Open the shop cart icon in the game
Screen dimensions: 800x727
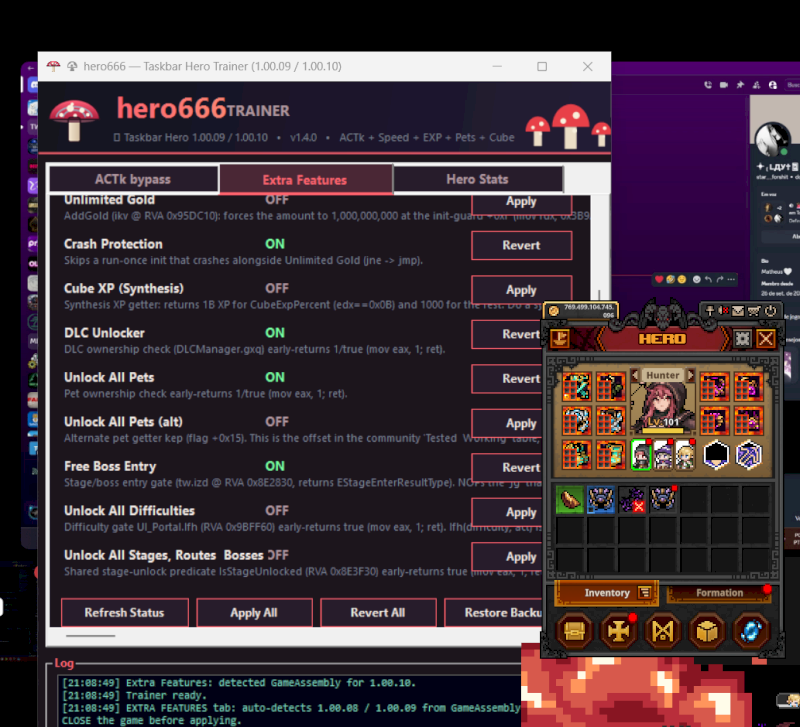(754, 311)
